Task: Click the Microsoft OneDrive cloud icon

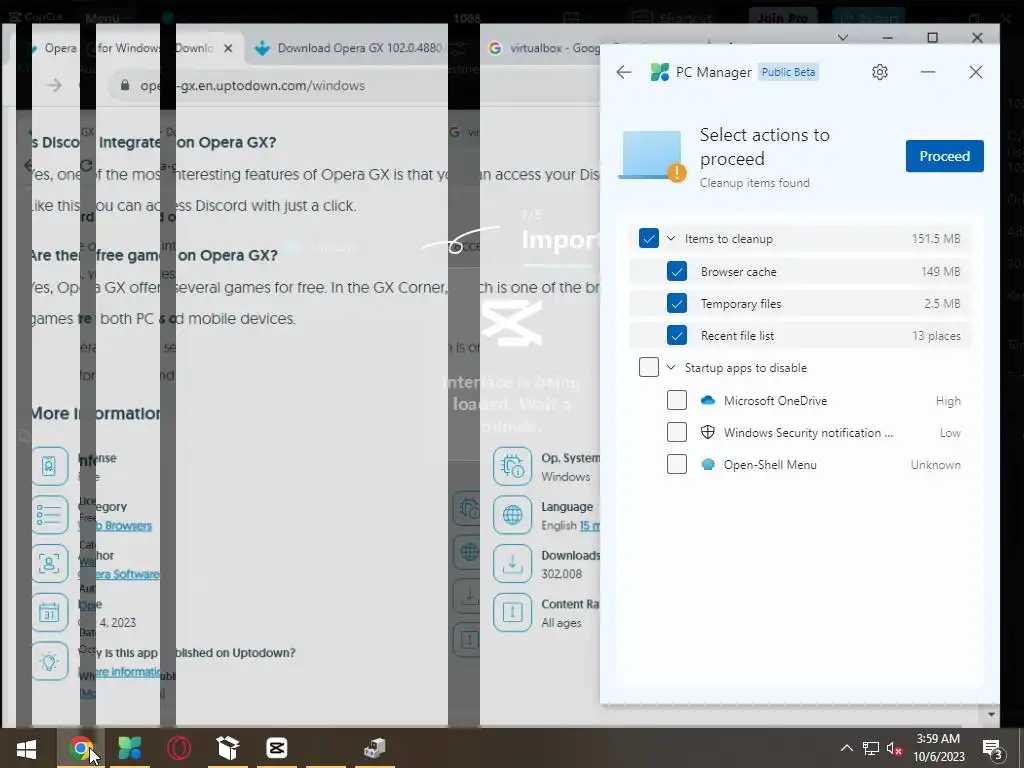Action: pyautogui.click(x=707, y=400)
